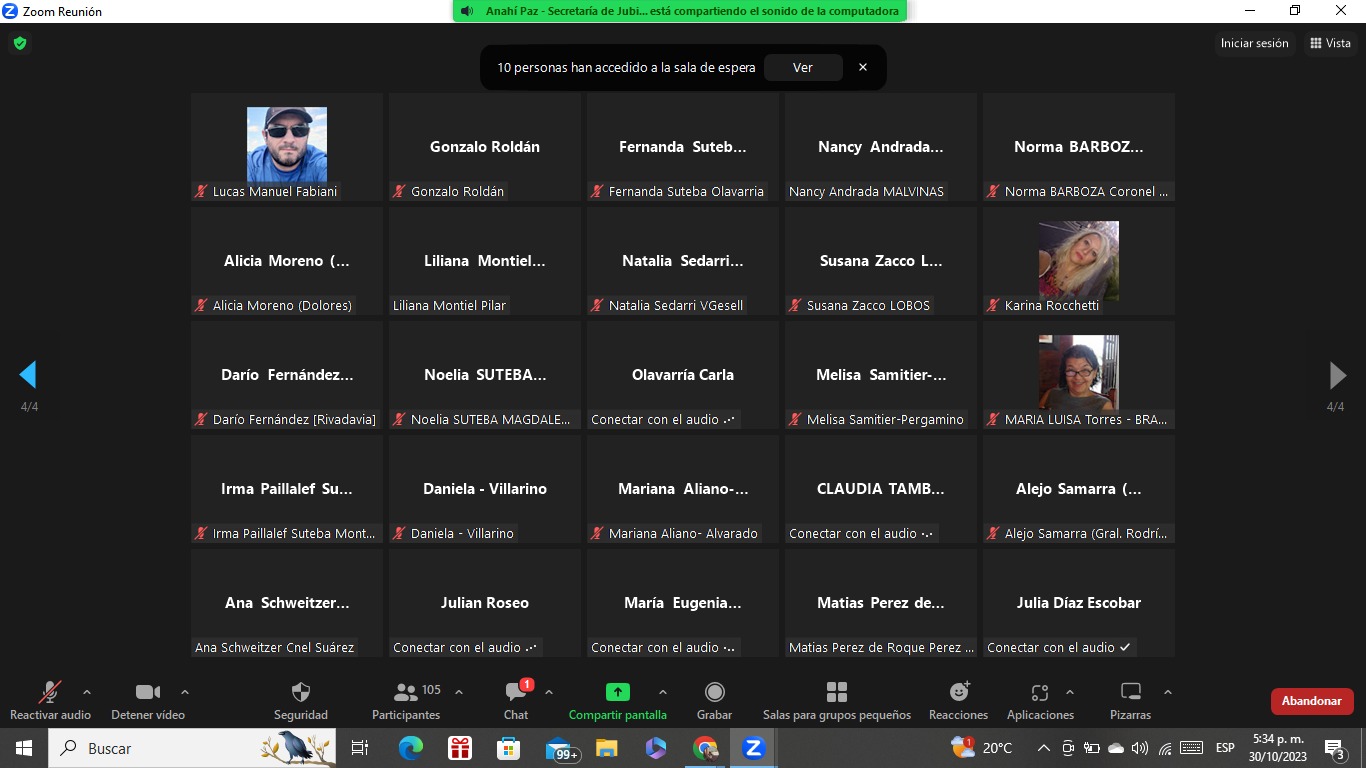The width and height of the screenshot is (1366, 768).
Task: Open the Chat panel
Action: tap(516, 693)
